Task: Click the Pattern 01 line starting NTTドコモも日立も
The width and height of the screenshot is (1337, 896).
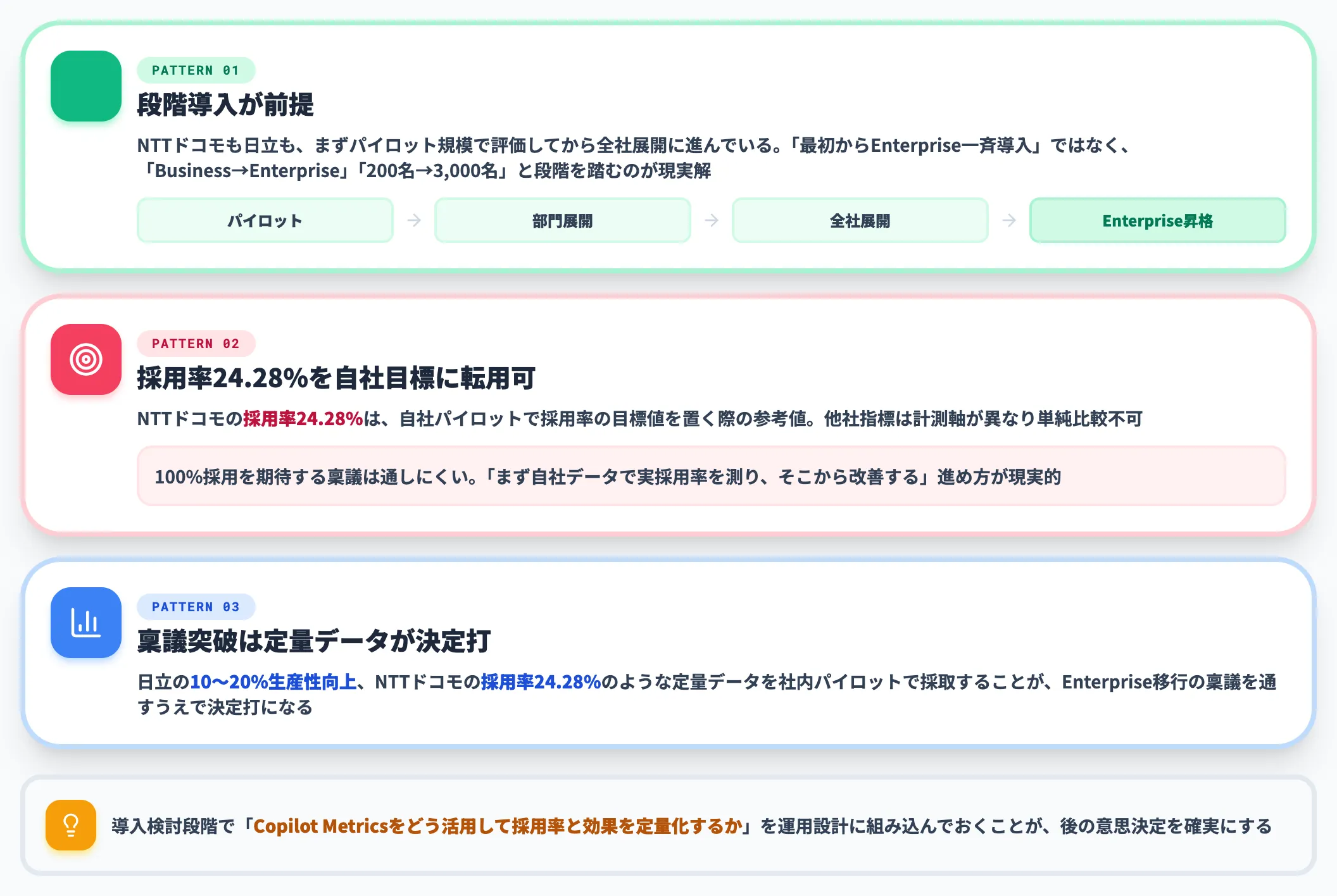Action: coord(634,146)
